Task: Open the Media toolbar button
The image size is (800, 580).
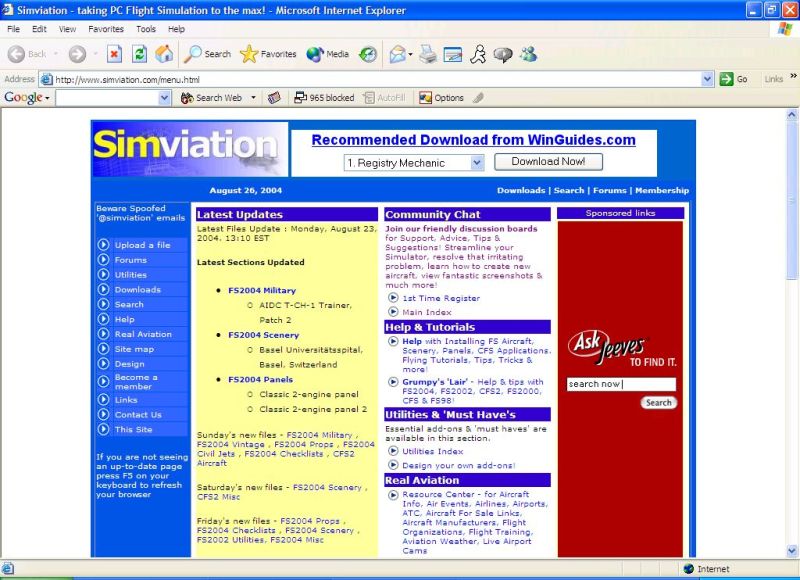Action: click(x=328, y=54)
